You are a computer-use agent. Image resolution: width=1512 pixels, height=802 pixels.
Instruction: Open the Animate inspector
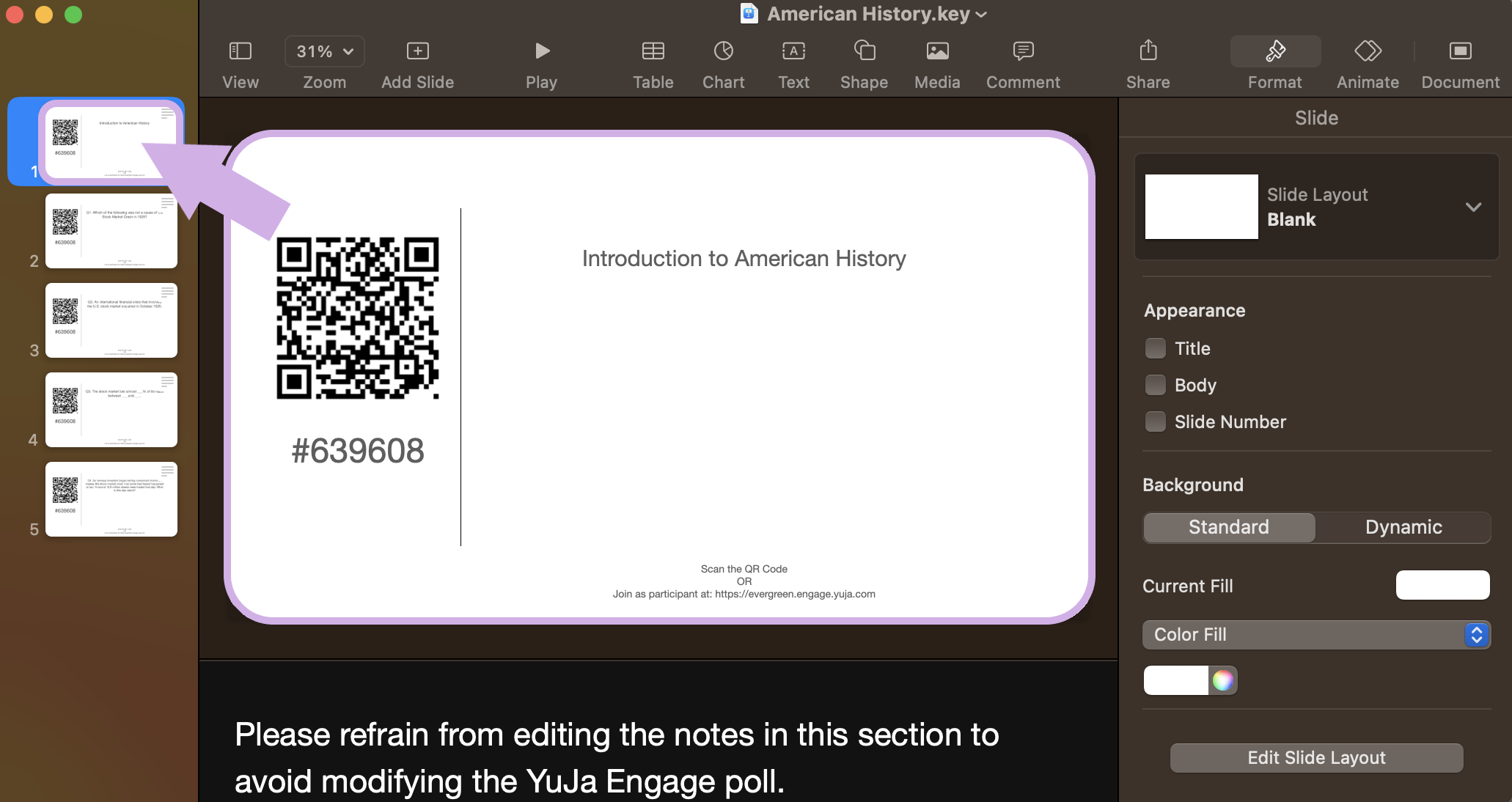pyautogui.click(x=1368, y=51)
